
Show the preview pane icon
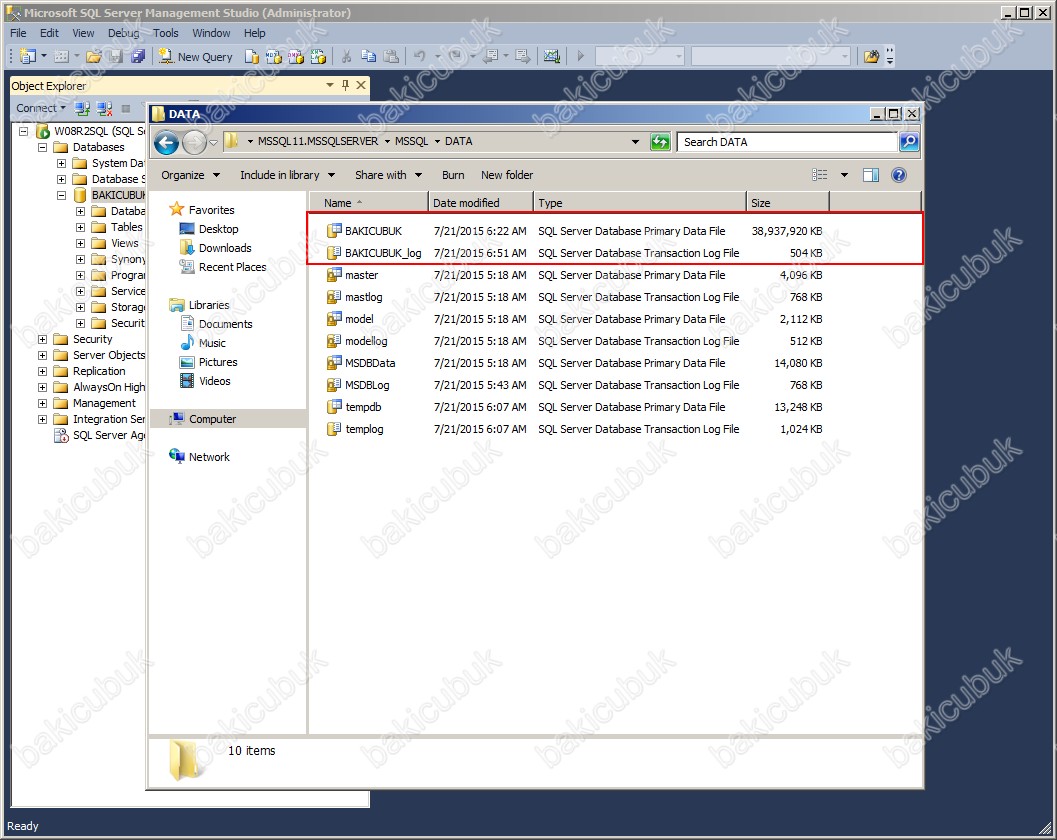(x=871, y=175)
